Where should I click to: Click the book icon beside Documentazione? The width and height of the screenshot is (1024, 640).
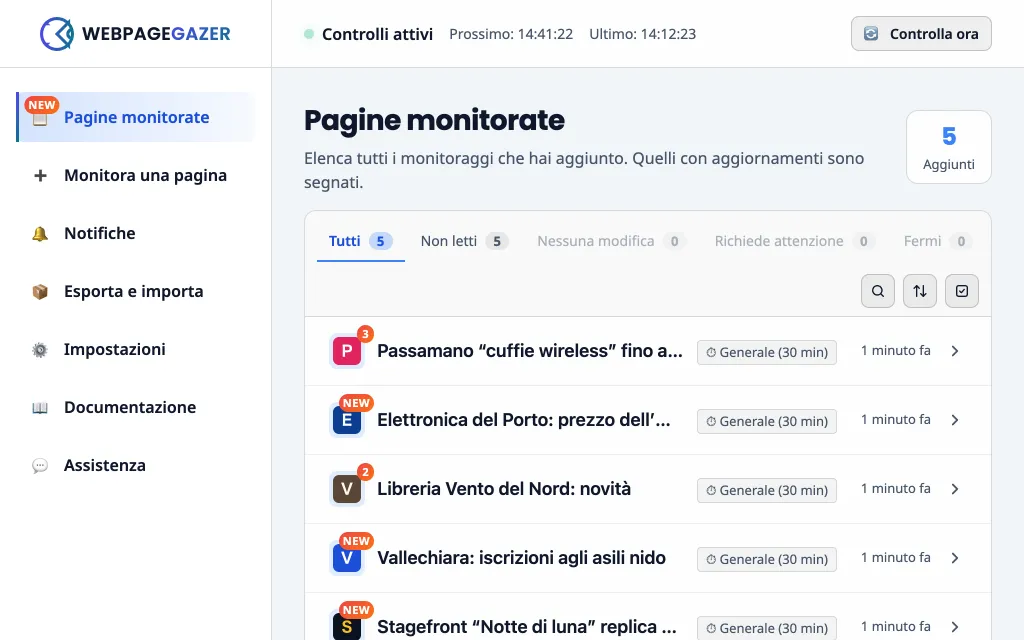click(40, 408)
